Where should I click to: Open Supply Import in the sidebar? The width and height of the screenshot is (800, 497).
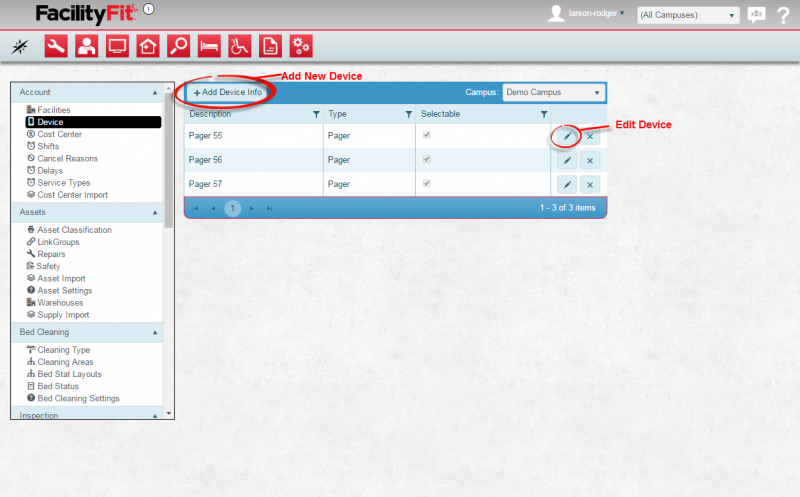coord(58,315)
